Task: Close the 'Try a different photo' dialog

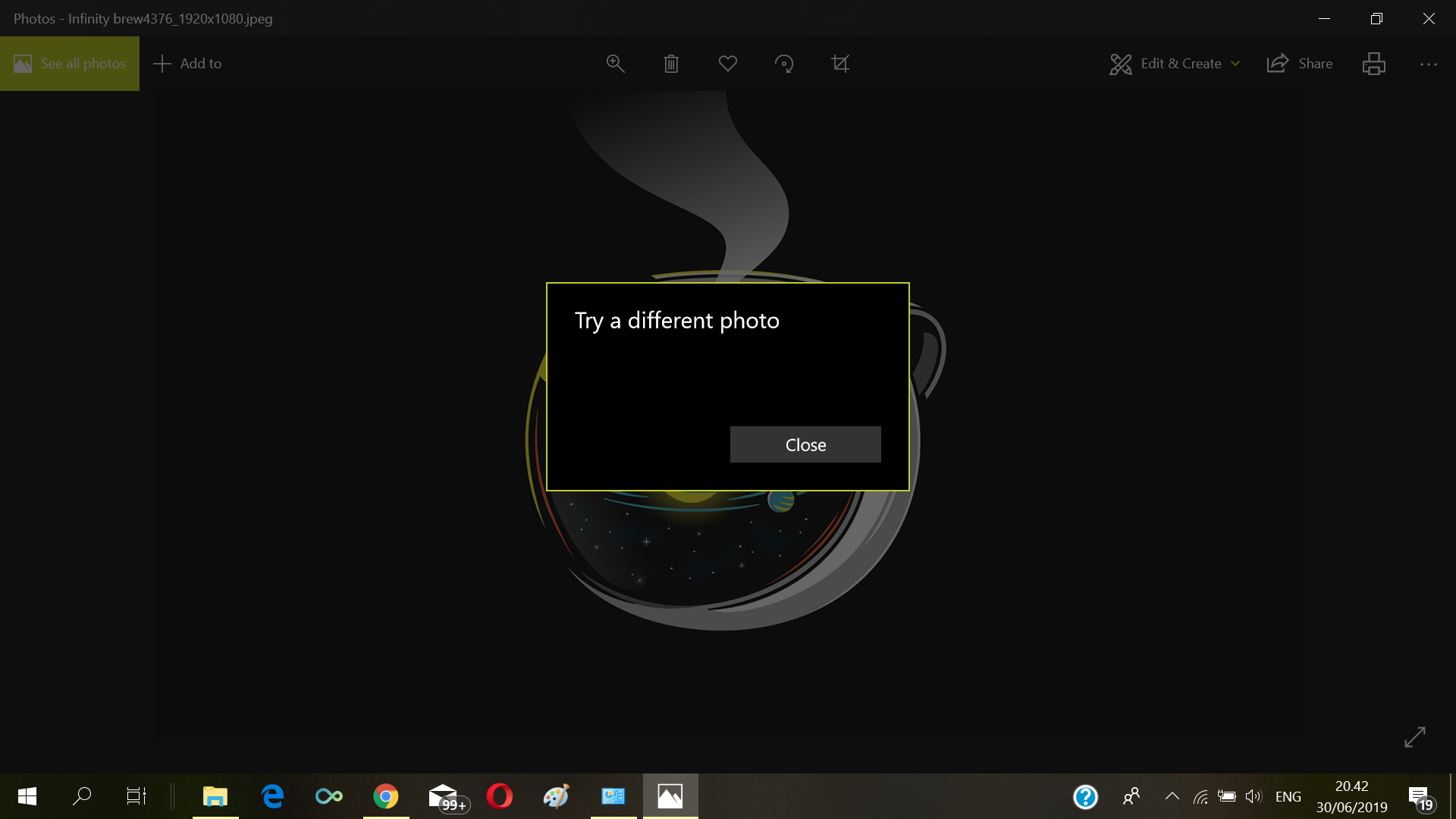Action: point(805,444)
